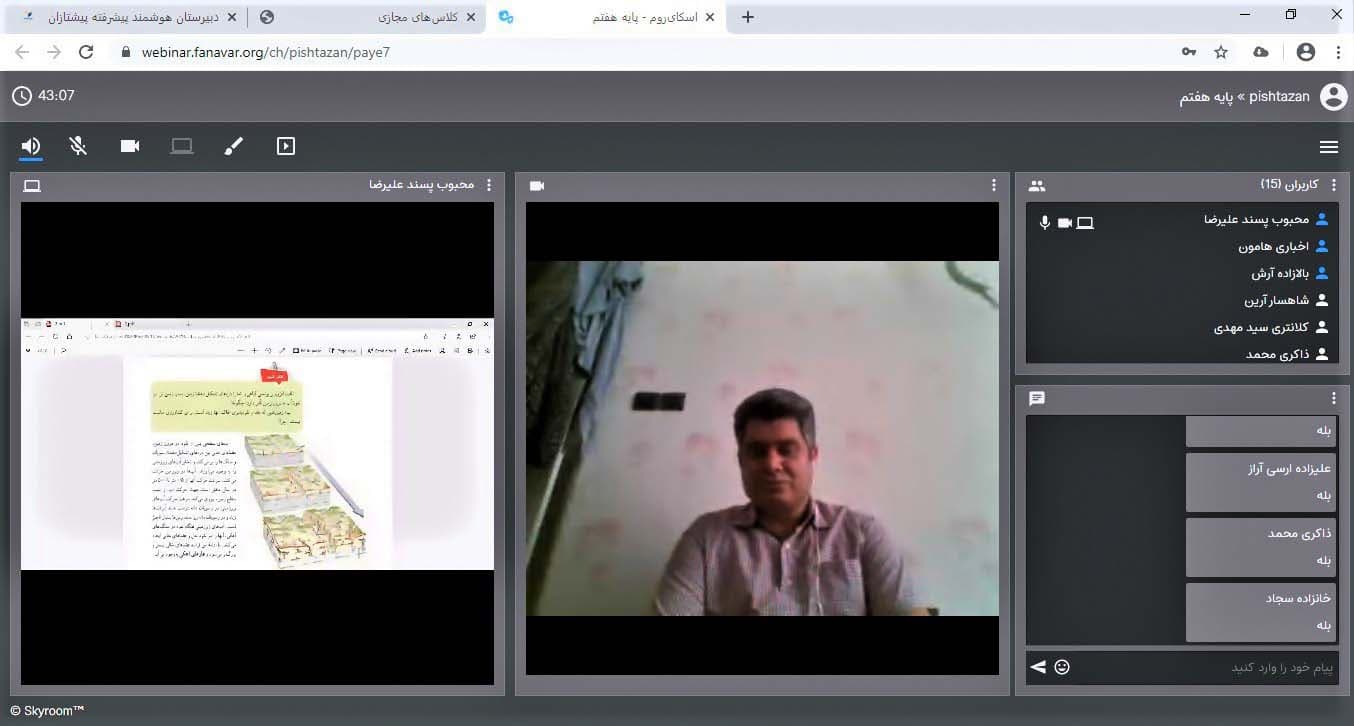This screenshot has width=1354, height=726.
Task: Unmute the microphone in the toolbar
Action: [78, 146]
